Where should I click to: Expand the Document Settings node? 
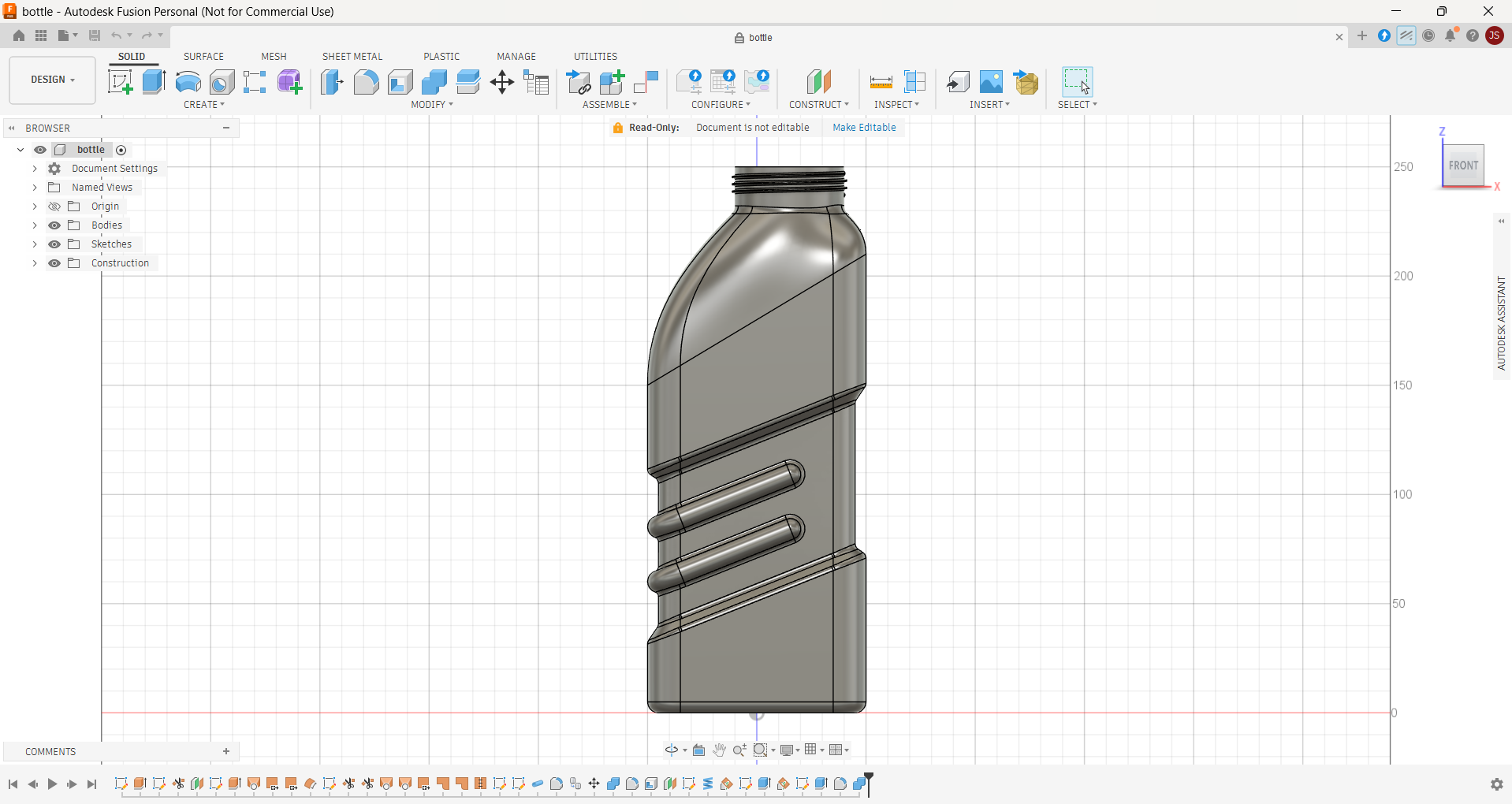pyautogui.click(x=35, y=169)
